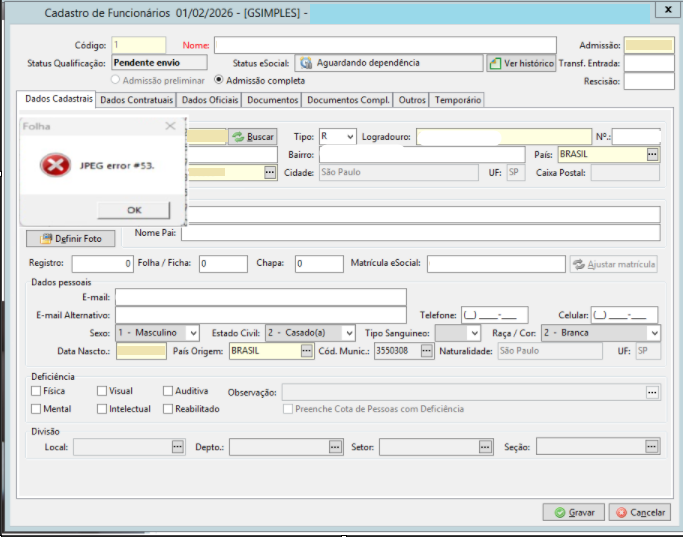The image size is (683, 537).
Task: Switch to Documentos tab
Action: point(272,100)
